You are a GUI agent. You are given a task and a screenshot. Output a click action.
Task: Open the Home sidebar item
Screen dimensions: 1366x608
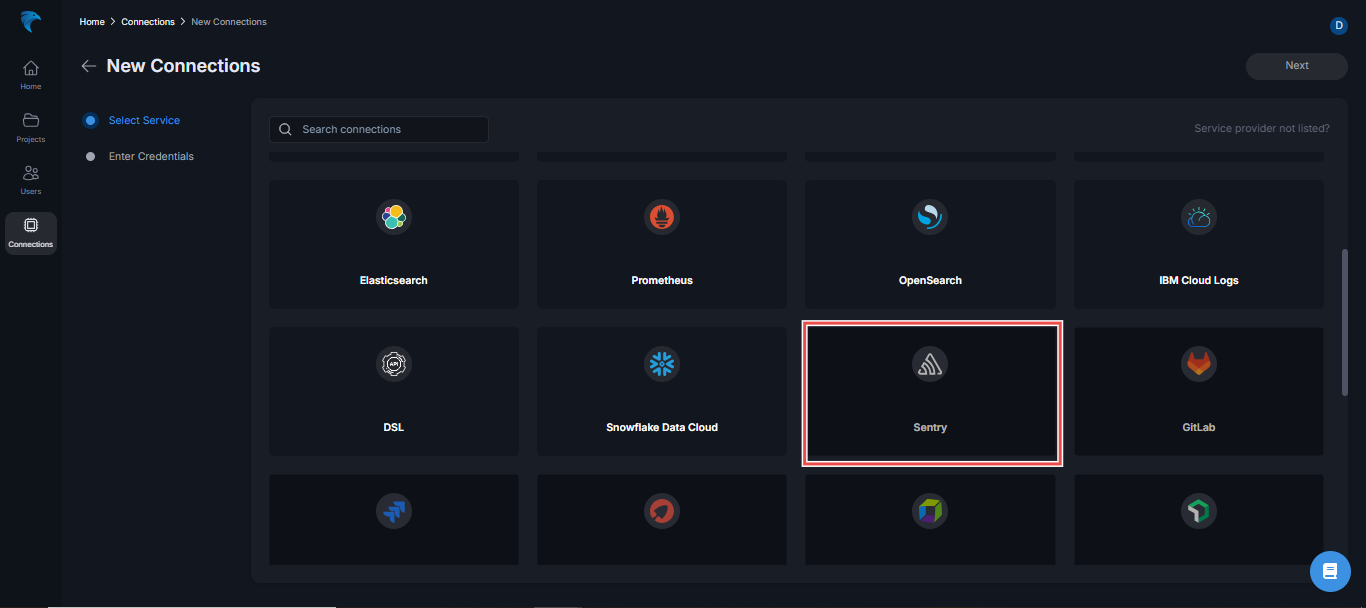(31, 75)
